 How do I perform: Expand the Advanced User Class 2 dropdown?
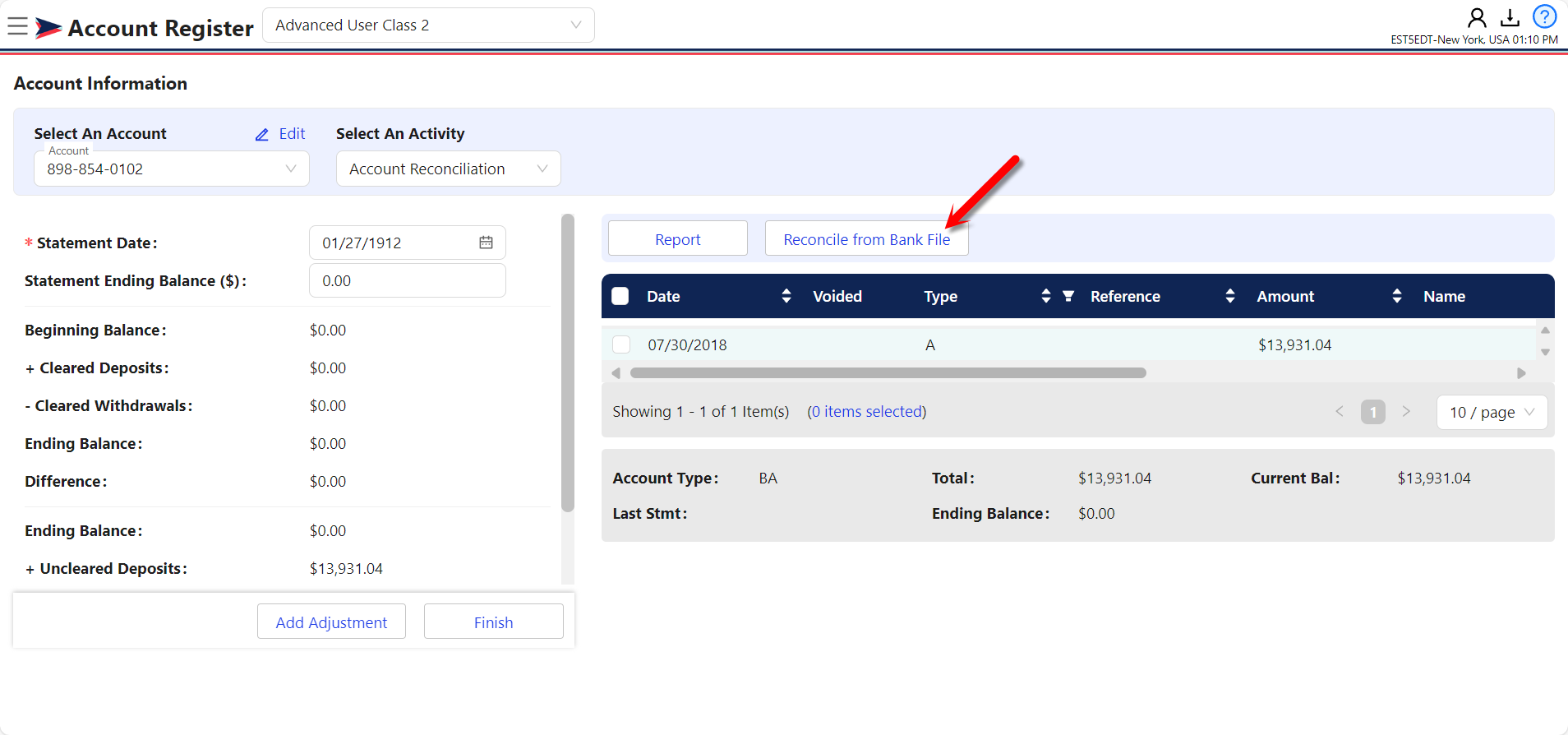click(x=428, y=25)
